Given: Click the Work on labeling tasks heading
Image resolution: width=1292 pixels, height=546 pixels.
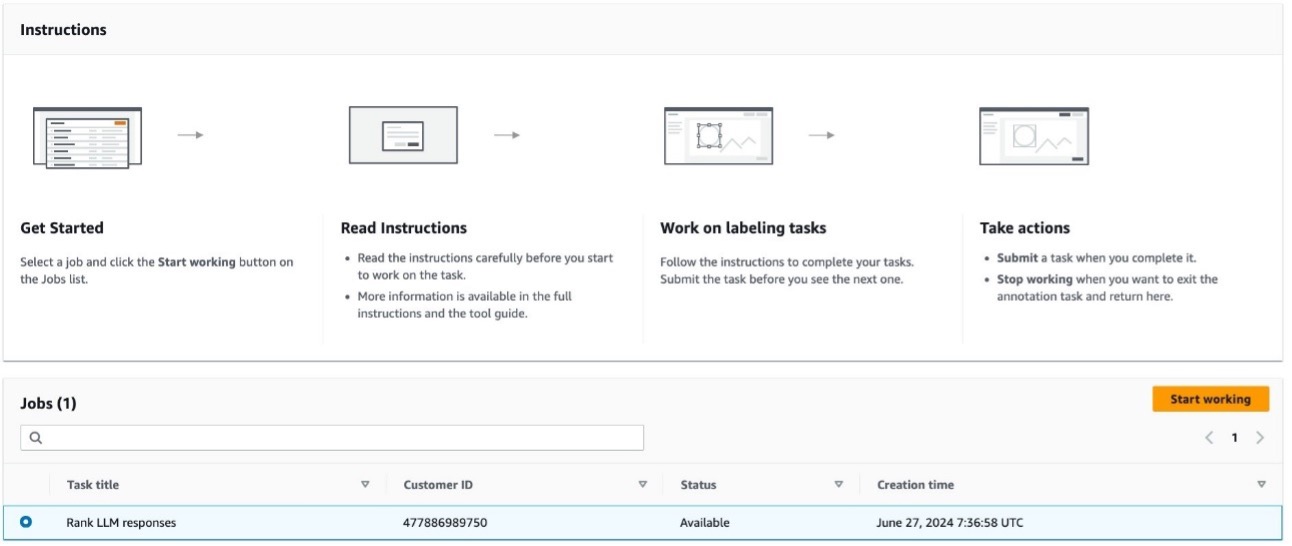Looking at the screenshot, I should pos(743,228).
